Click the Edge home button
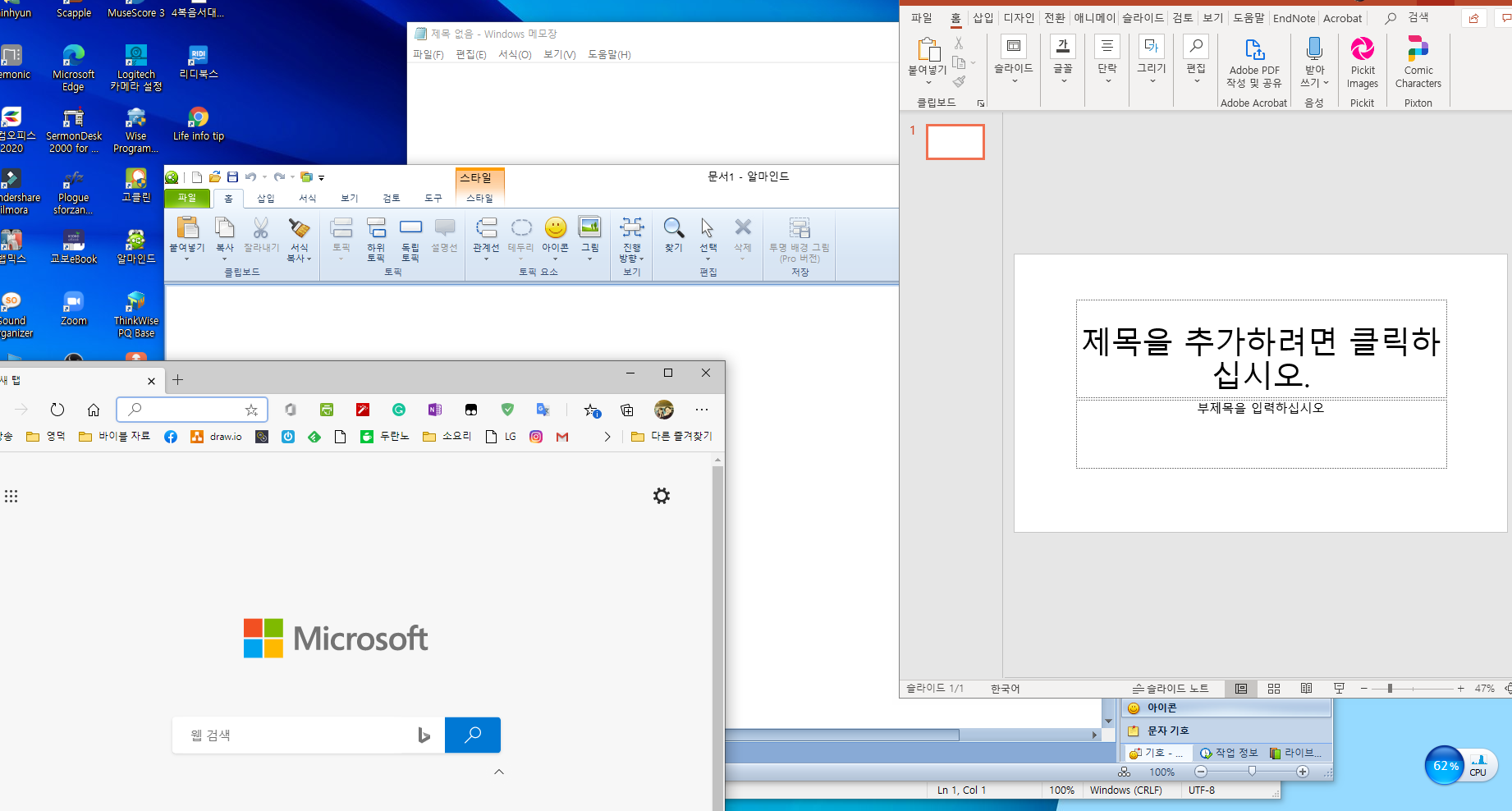Screen dimensions: 1512x811 (94, 410)
